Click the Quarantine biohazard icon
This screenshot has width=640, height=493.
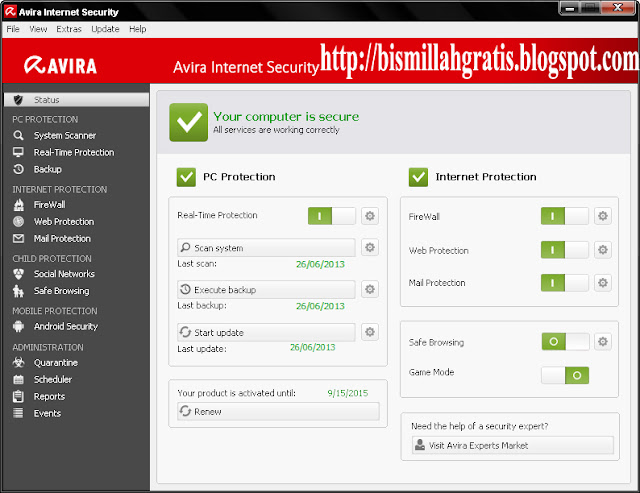pyautogui.click(x=18, y=362)
